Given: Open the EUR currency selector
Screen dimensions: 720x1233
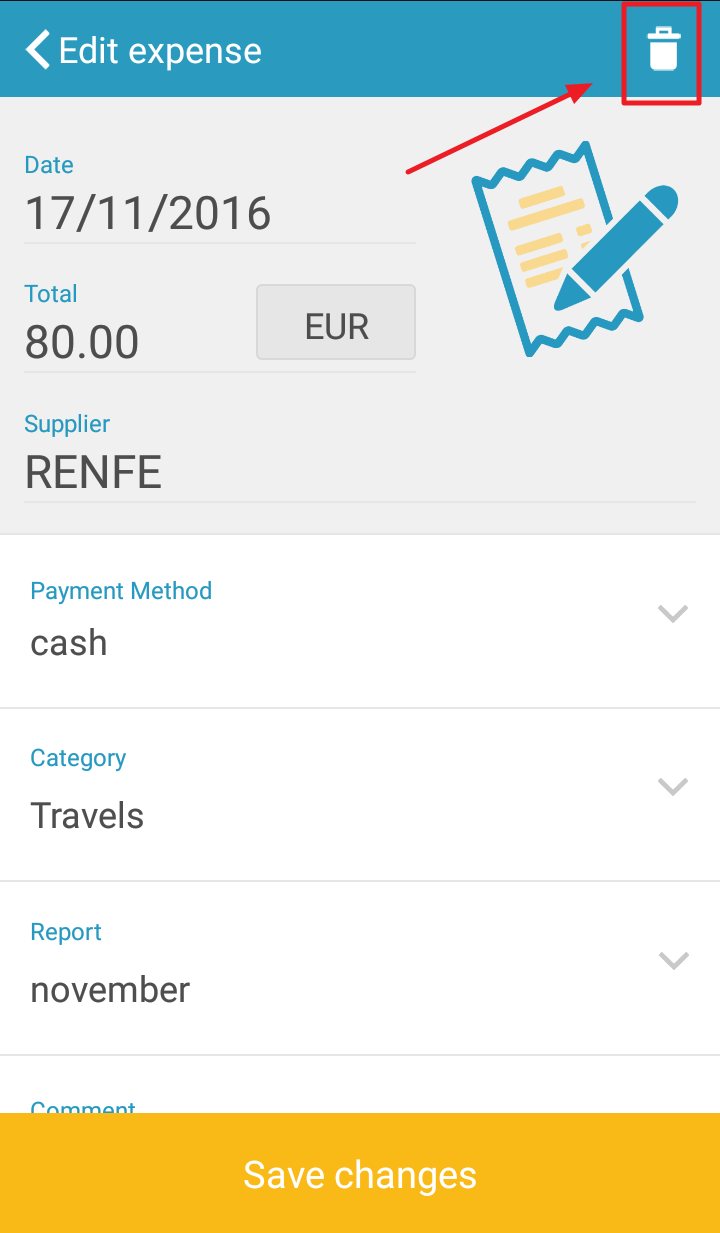Looking at the screenshot, I should click(x=336, y=322).
